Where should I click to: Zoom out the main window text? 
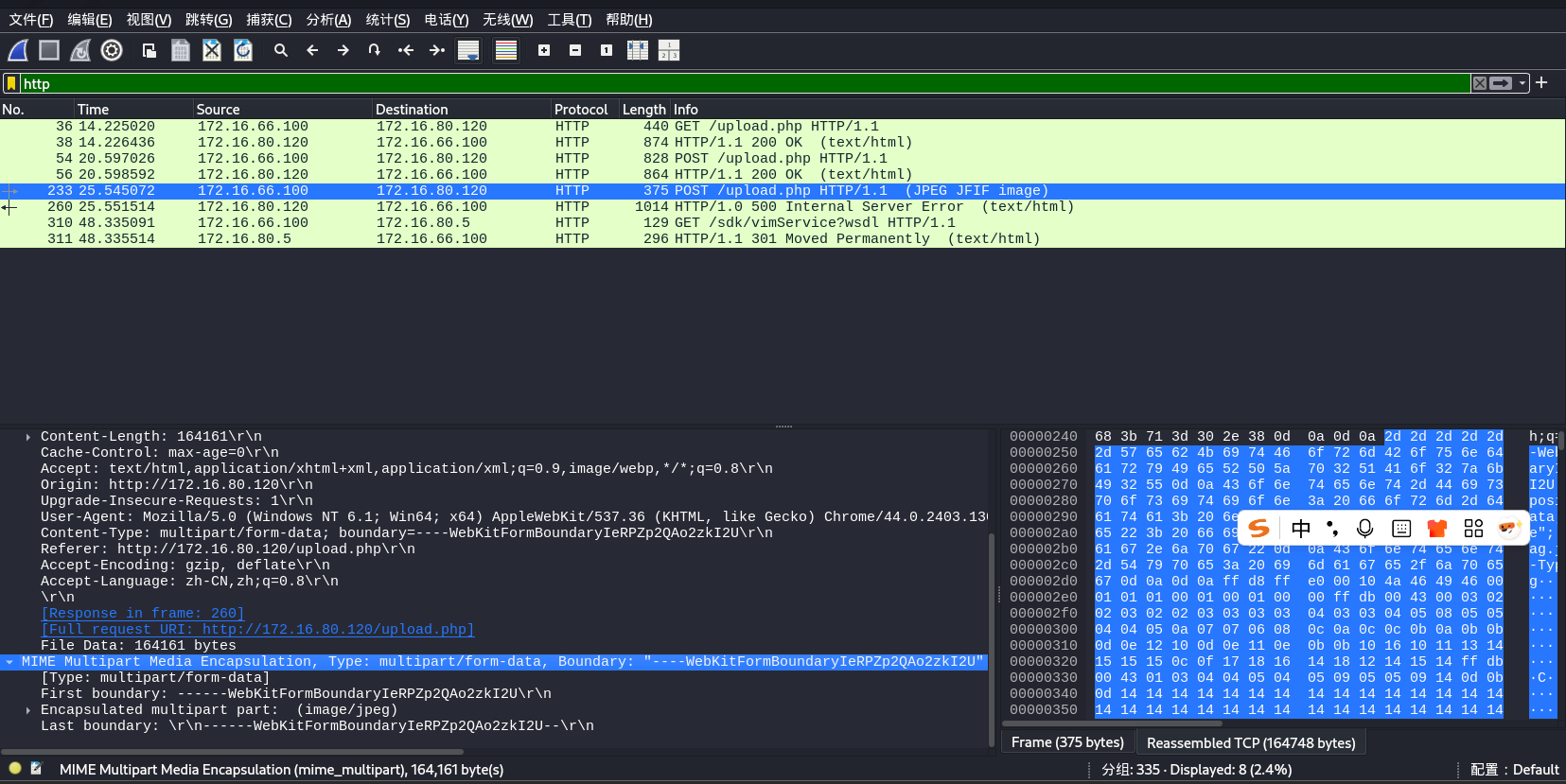[x=575, y=50]
